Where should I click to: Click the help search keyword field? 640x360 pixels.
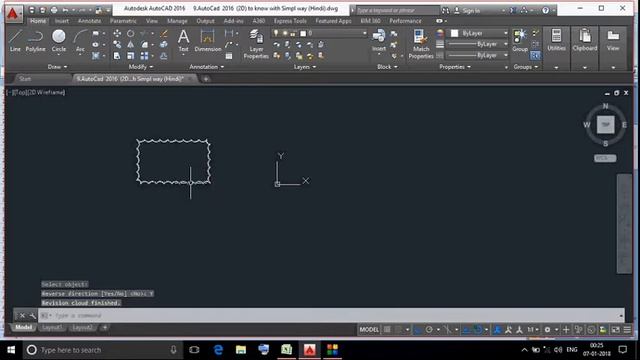click(398, 11)
